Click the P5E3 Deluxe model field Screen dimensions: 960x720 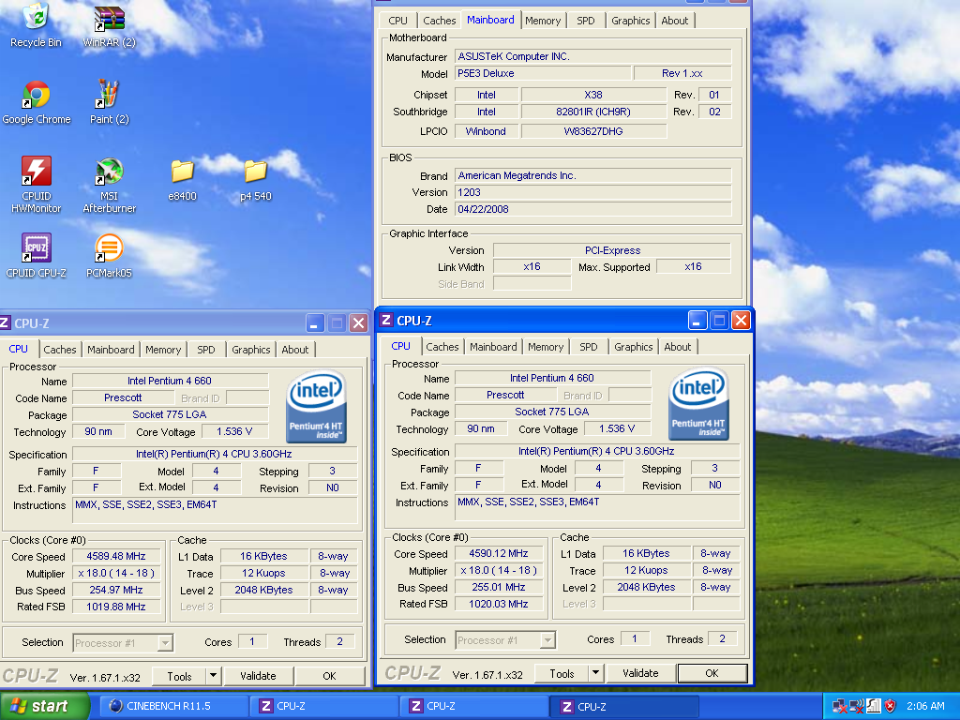[543, 73]
